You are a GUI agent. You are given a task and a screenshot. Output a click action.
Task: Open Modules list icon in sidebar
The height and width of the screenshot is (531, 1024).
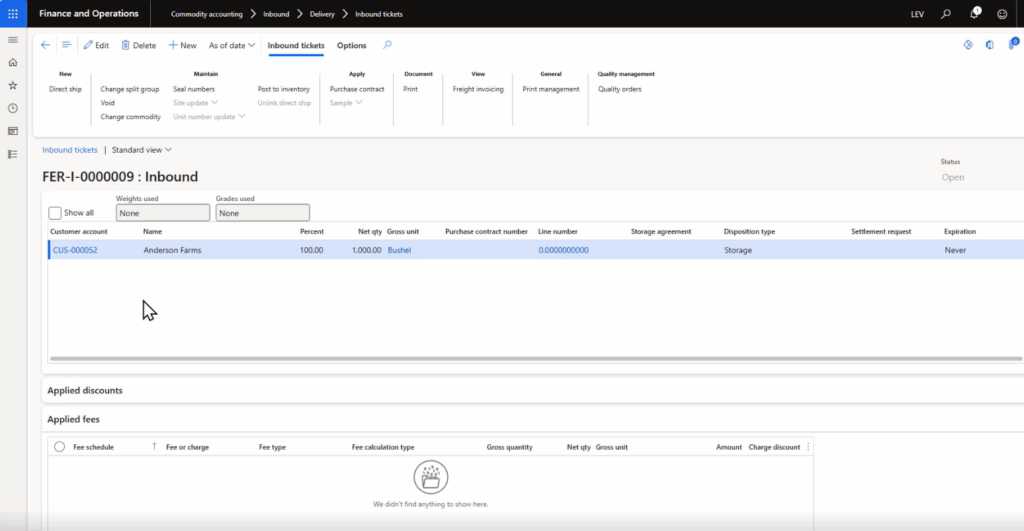[x=12, y=154]
